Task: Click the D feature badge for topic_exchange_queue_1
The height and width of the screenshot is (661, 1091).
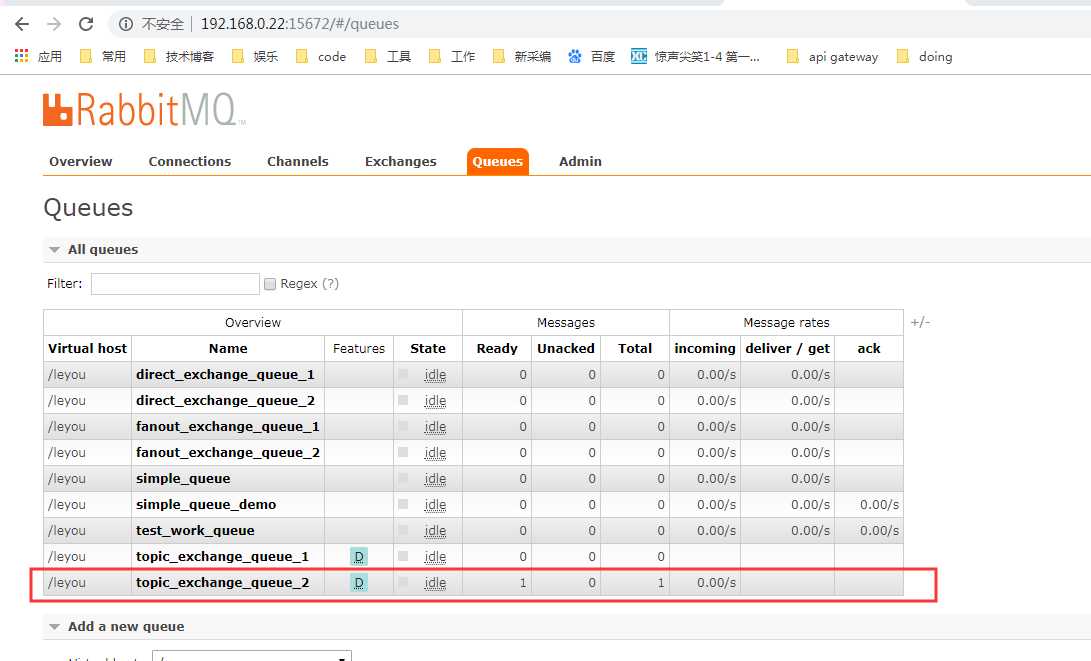Action: (359, 557)
